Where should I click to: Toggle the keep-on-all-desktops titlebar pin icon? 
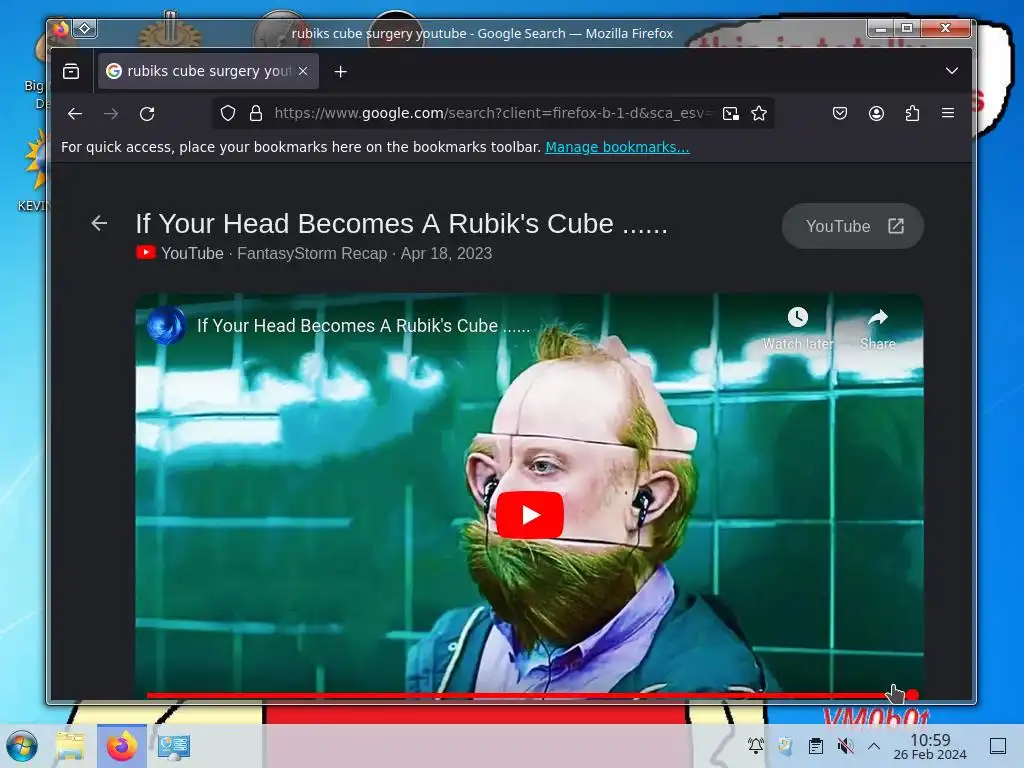tap(85, 29)
